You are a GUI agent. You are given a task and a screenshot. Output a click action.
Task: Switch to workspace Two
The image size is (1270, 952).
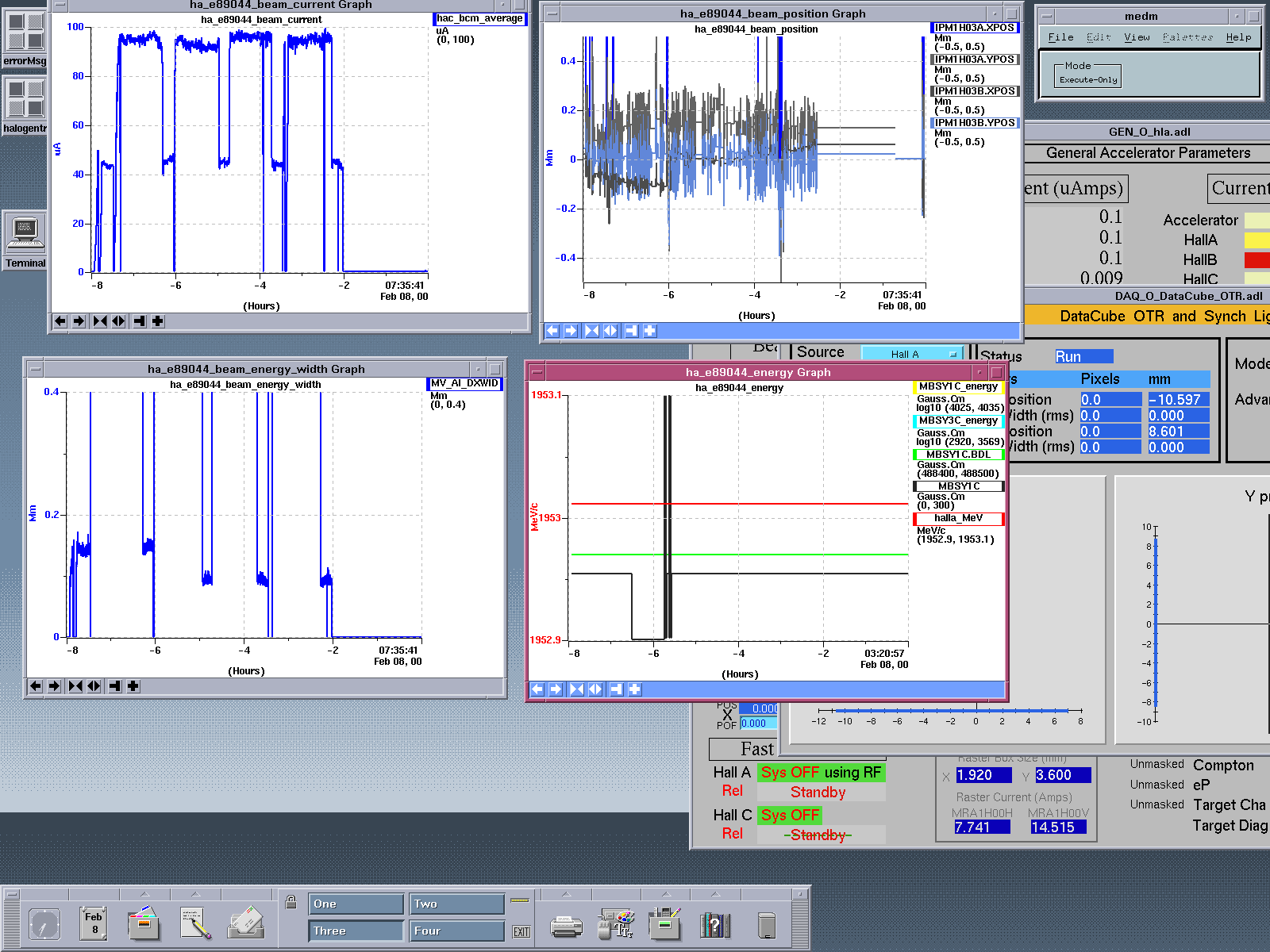[x=457, y=904]
